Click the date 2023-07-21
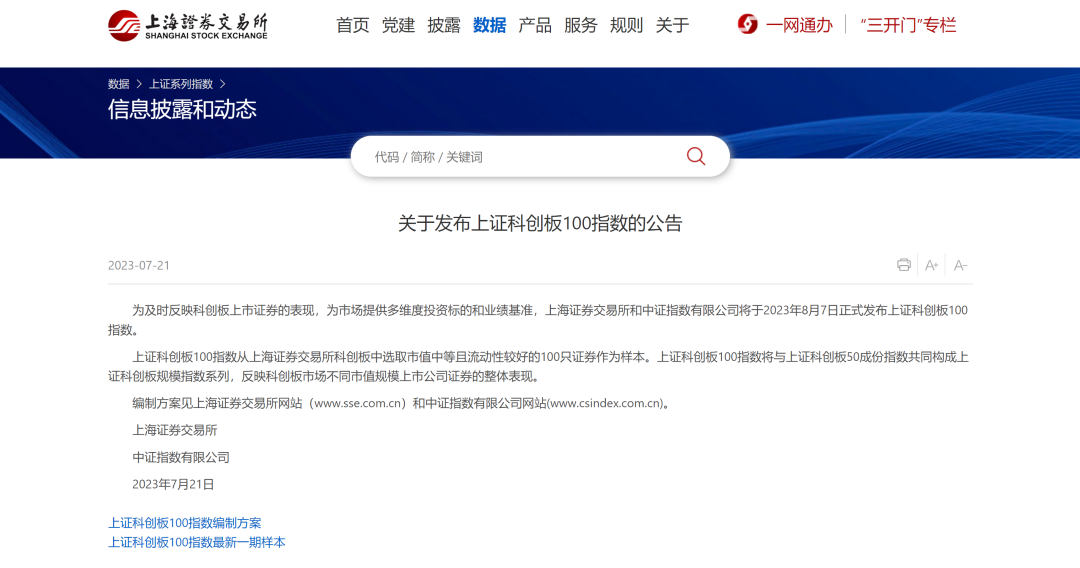 tap(138, 266)
